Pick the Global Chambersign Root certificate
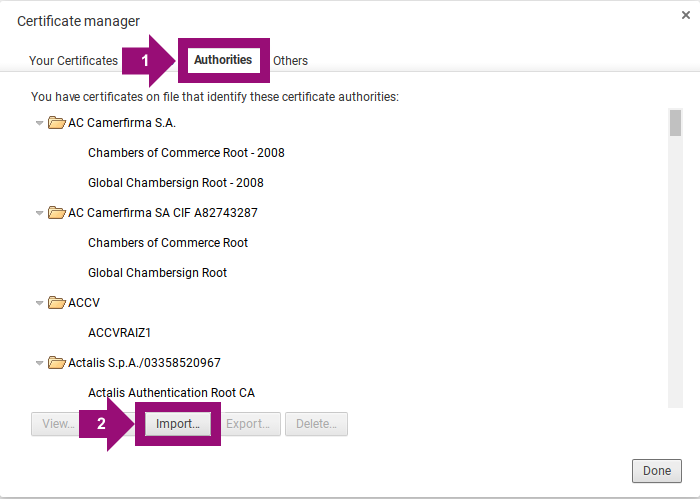Screen dimensions: 700x499 (x=157, y=273)
